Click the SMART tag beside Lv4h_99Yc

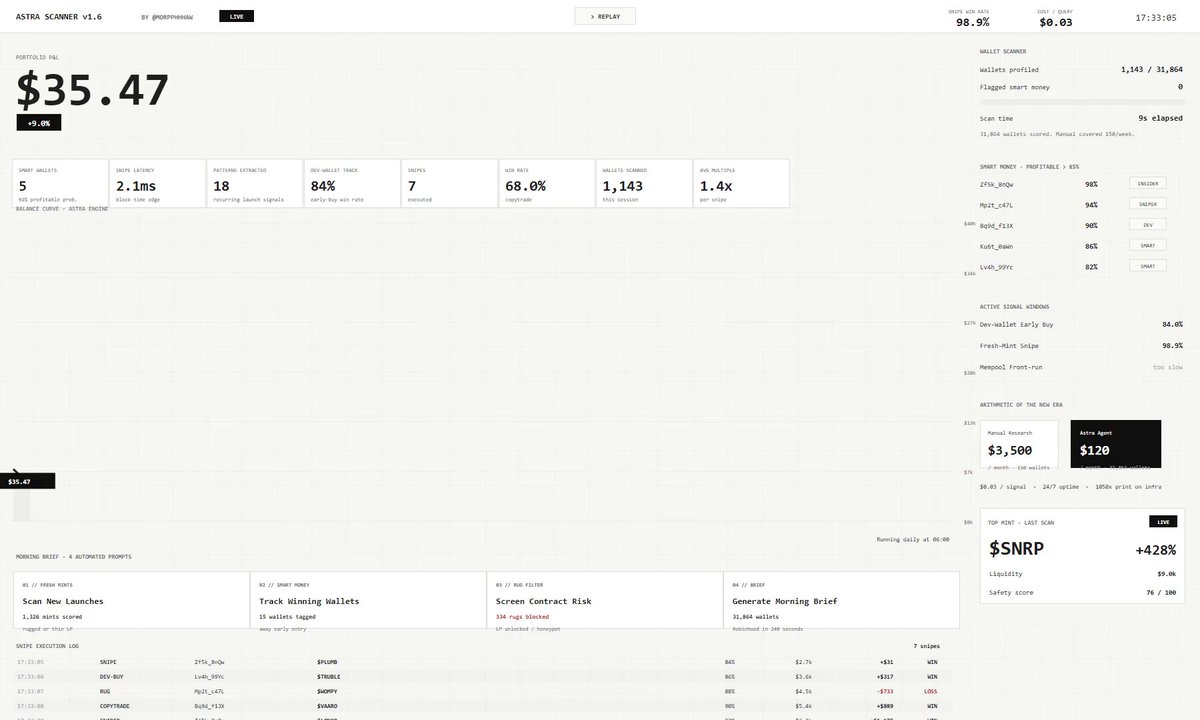tap(1148, 266)
